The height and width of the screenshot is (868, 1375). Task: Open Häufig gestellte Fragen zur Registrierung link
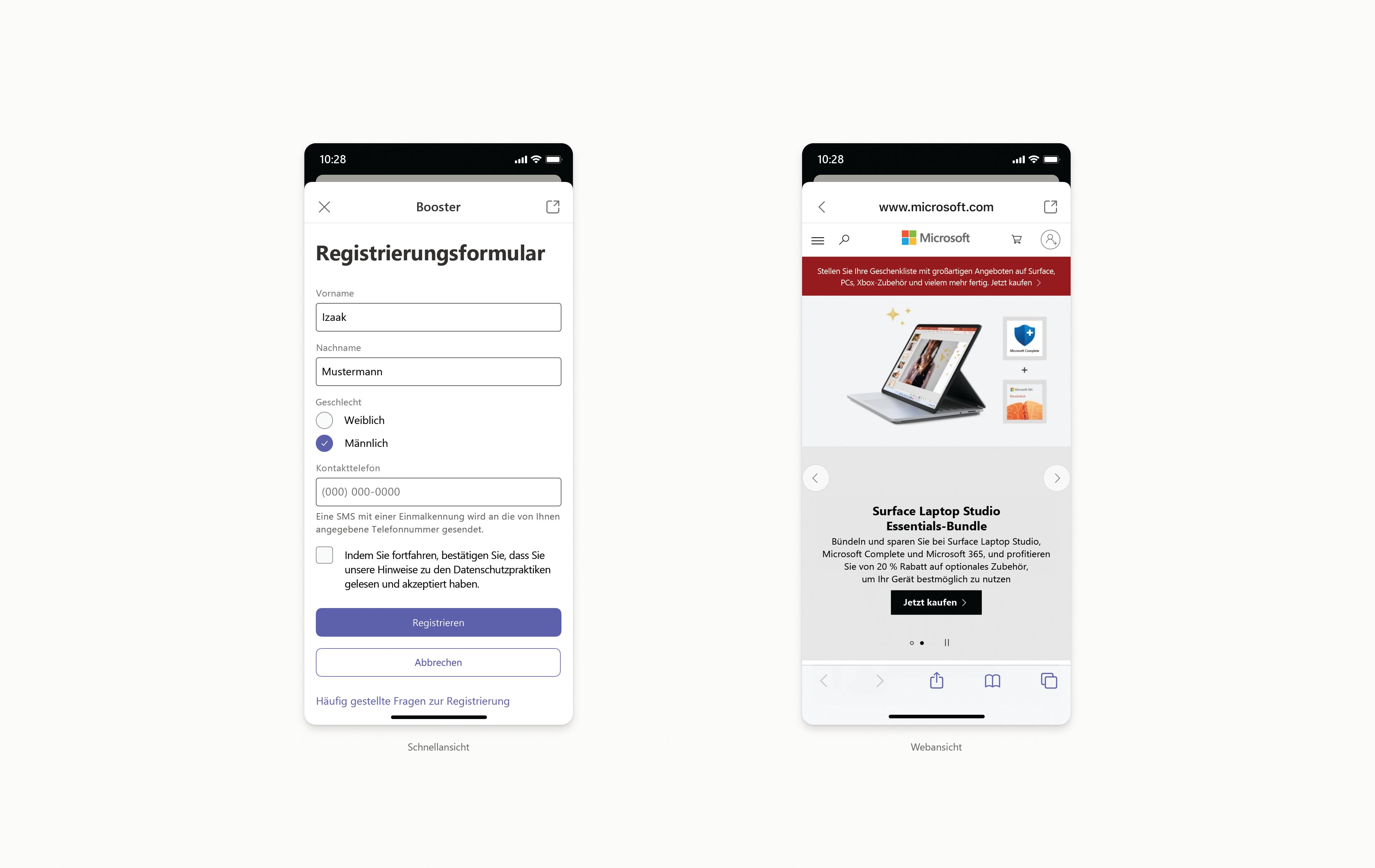click(413, 700)
